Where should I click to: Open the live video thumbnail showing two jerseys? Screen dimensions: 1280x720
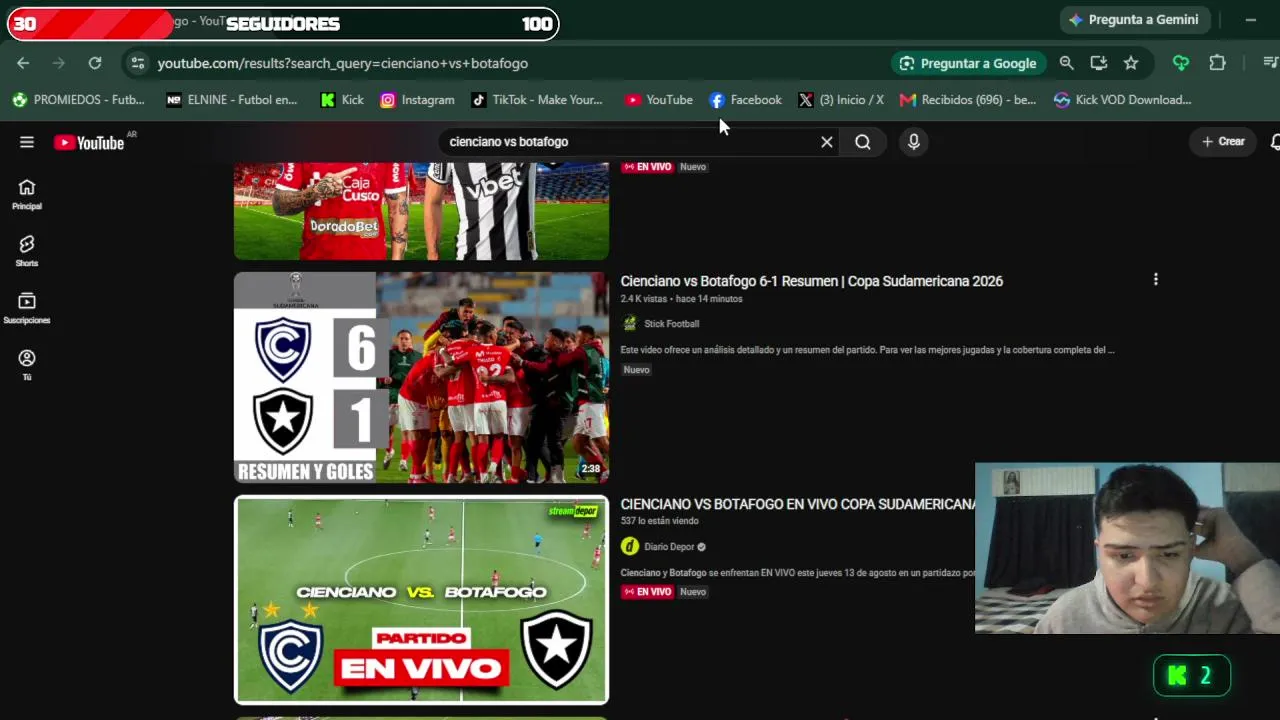click(x=421, y=211)
